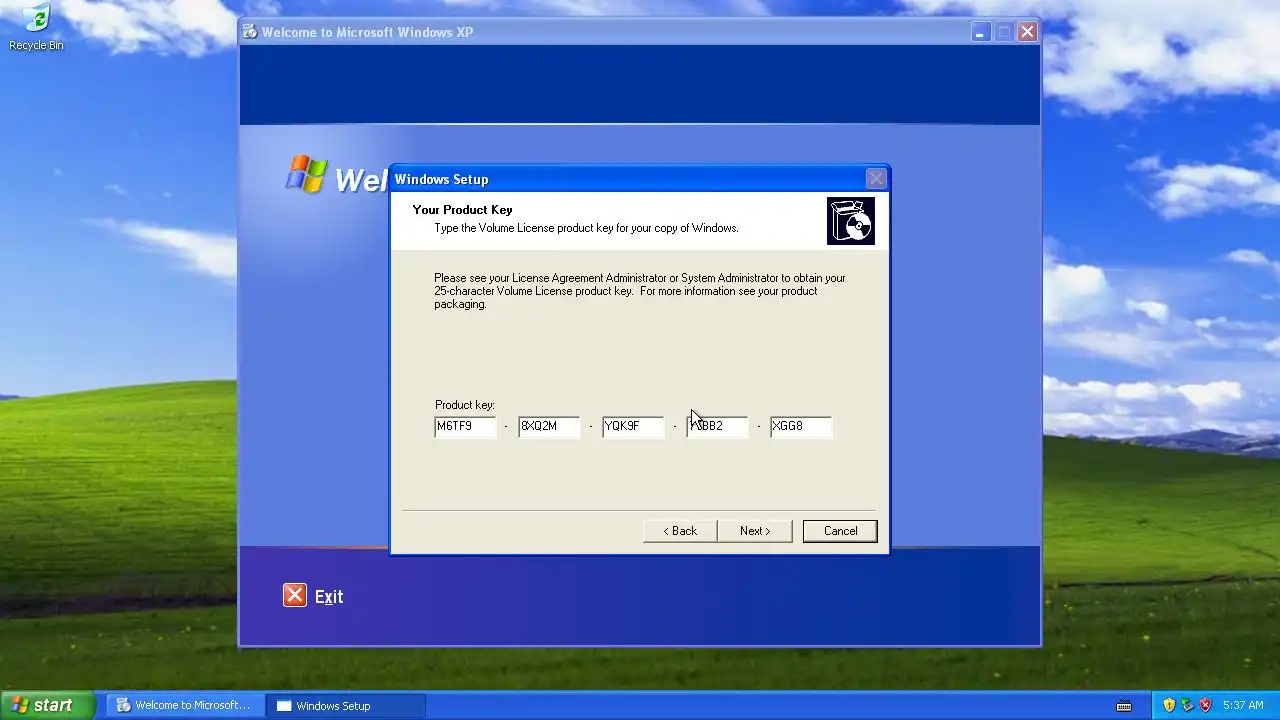This screenshot has width=1280, height=720.
Task: Click the on-screen keyboard tray icon
Action: point(1124,706)
